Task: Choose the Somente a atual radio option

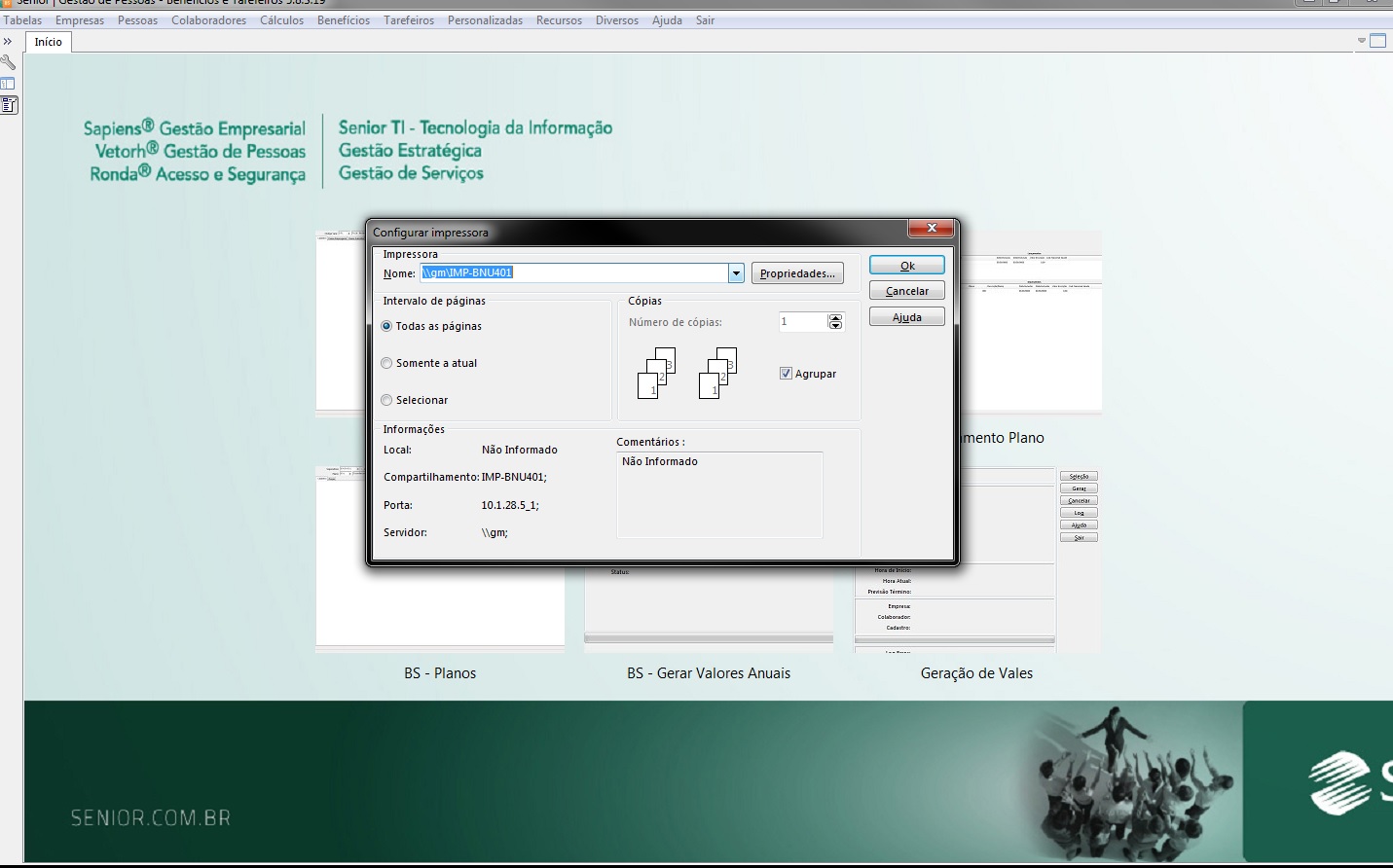Action: click(387, 363)
